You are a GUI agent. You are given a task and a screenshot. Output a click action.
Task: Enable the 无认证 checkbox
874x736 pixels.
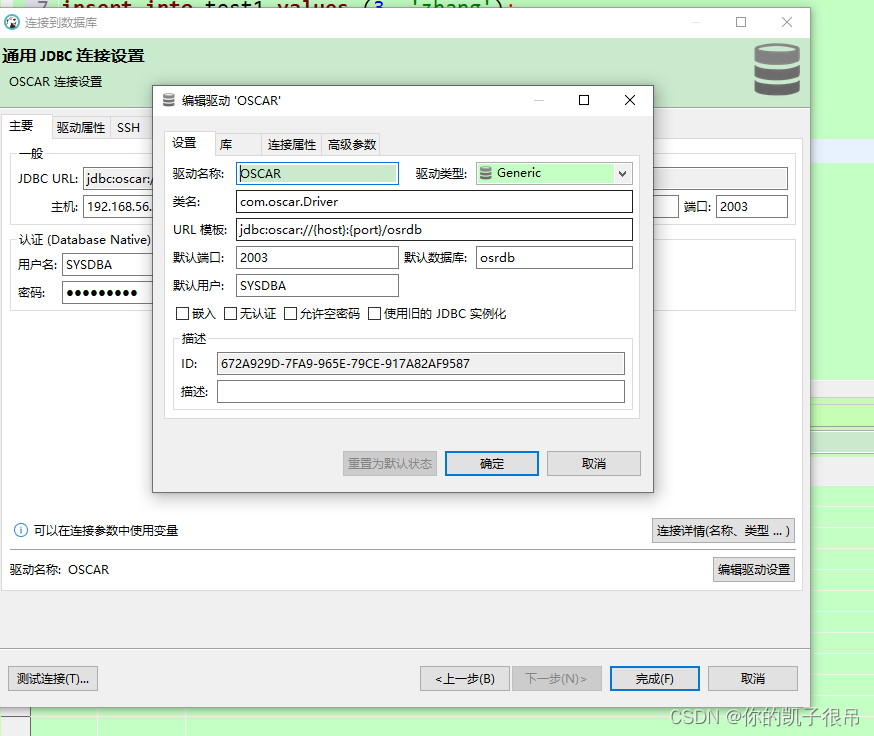[x=228, y=313]
